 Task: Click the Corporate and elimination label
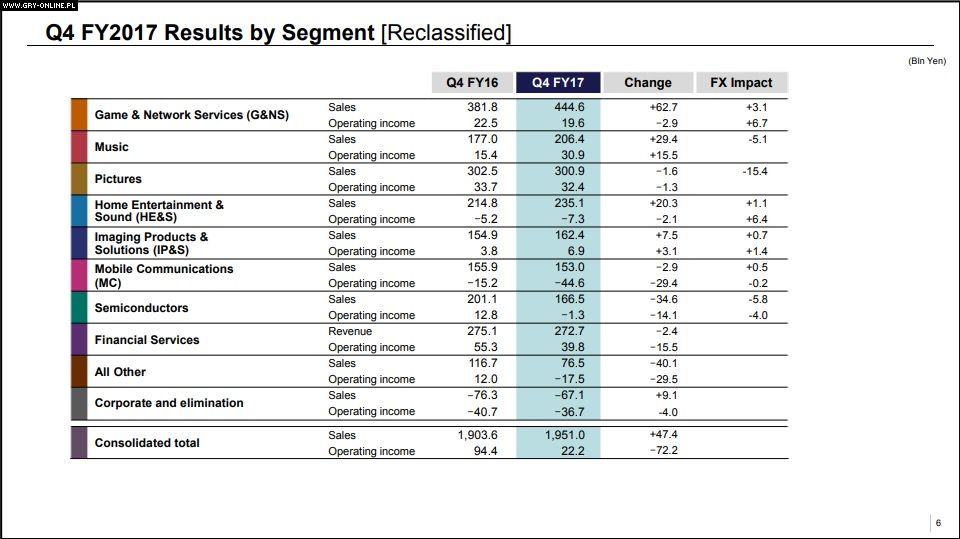169,403
